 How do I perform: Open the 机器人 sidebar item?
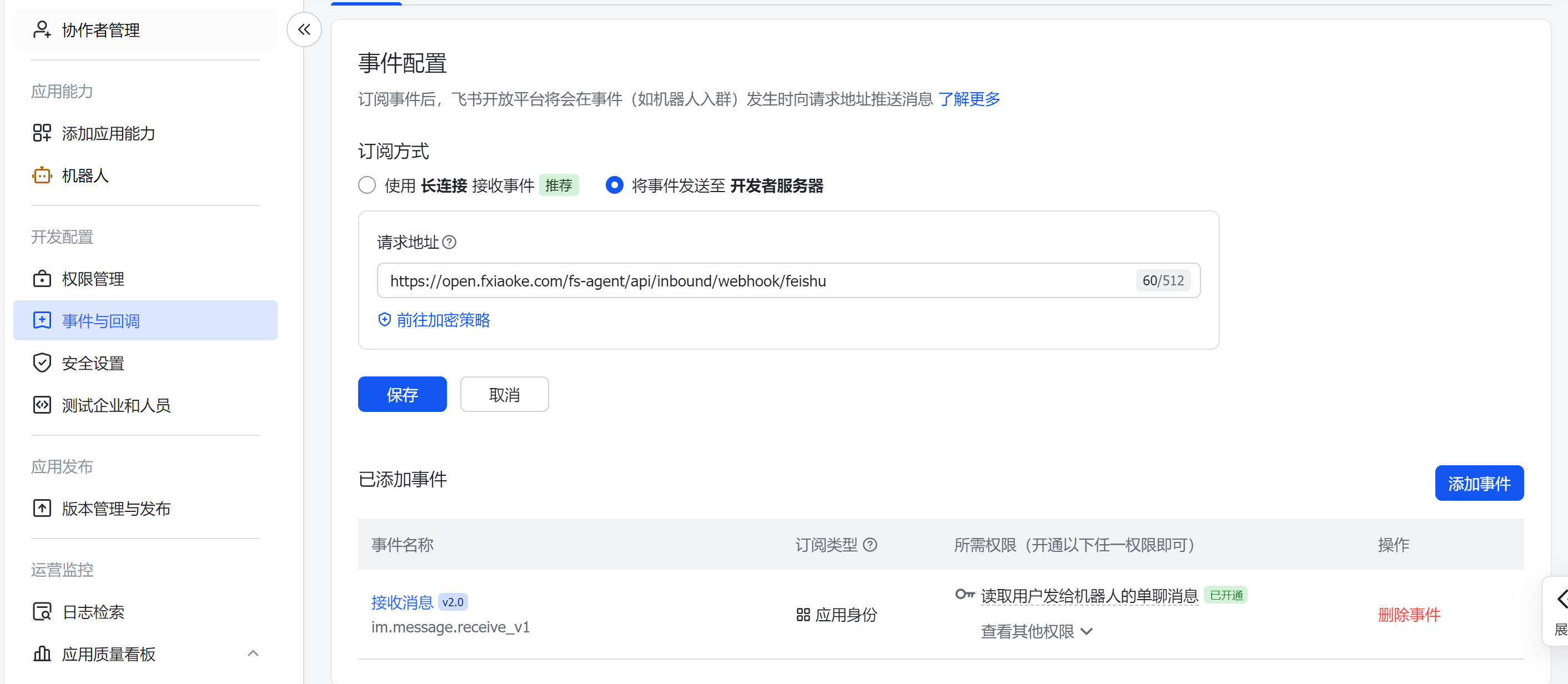point(145,176)
